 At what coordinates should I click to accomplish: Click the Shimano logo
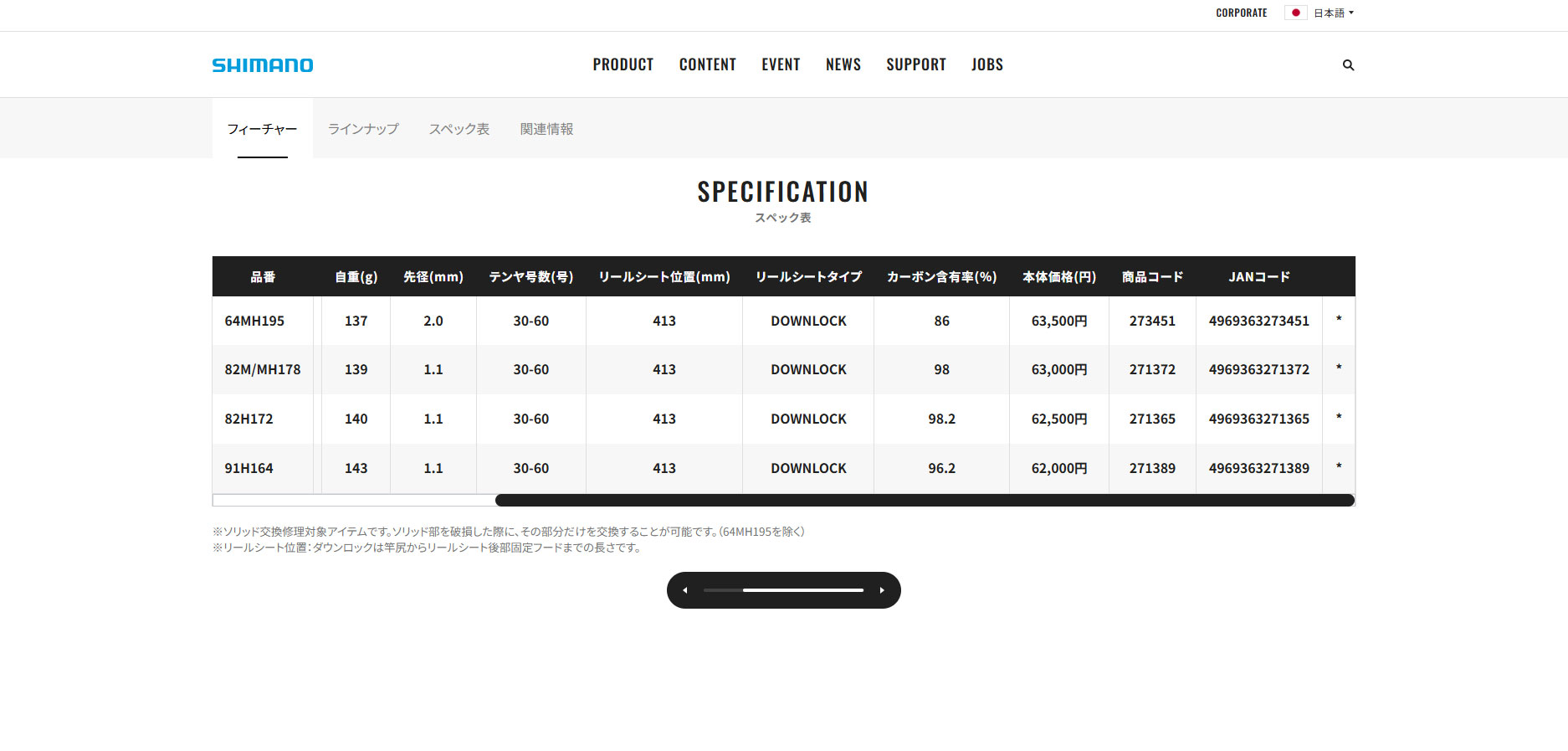[263, 65]
